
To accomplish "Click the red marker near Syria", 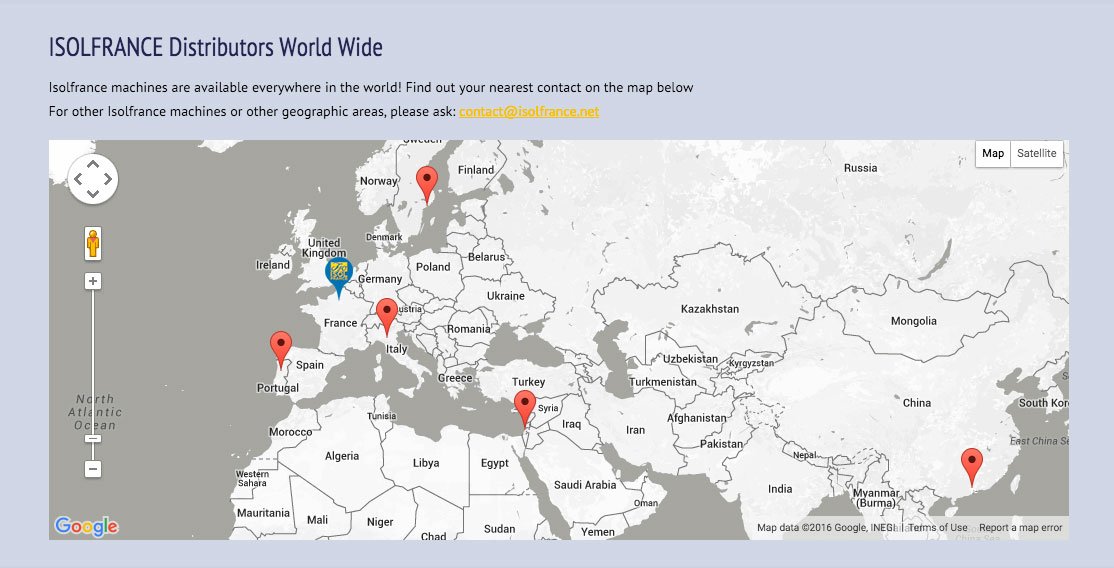I will click(524, 409).
